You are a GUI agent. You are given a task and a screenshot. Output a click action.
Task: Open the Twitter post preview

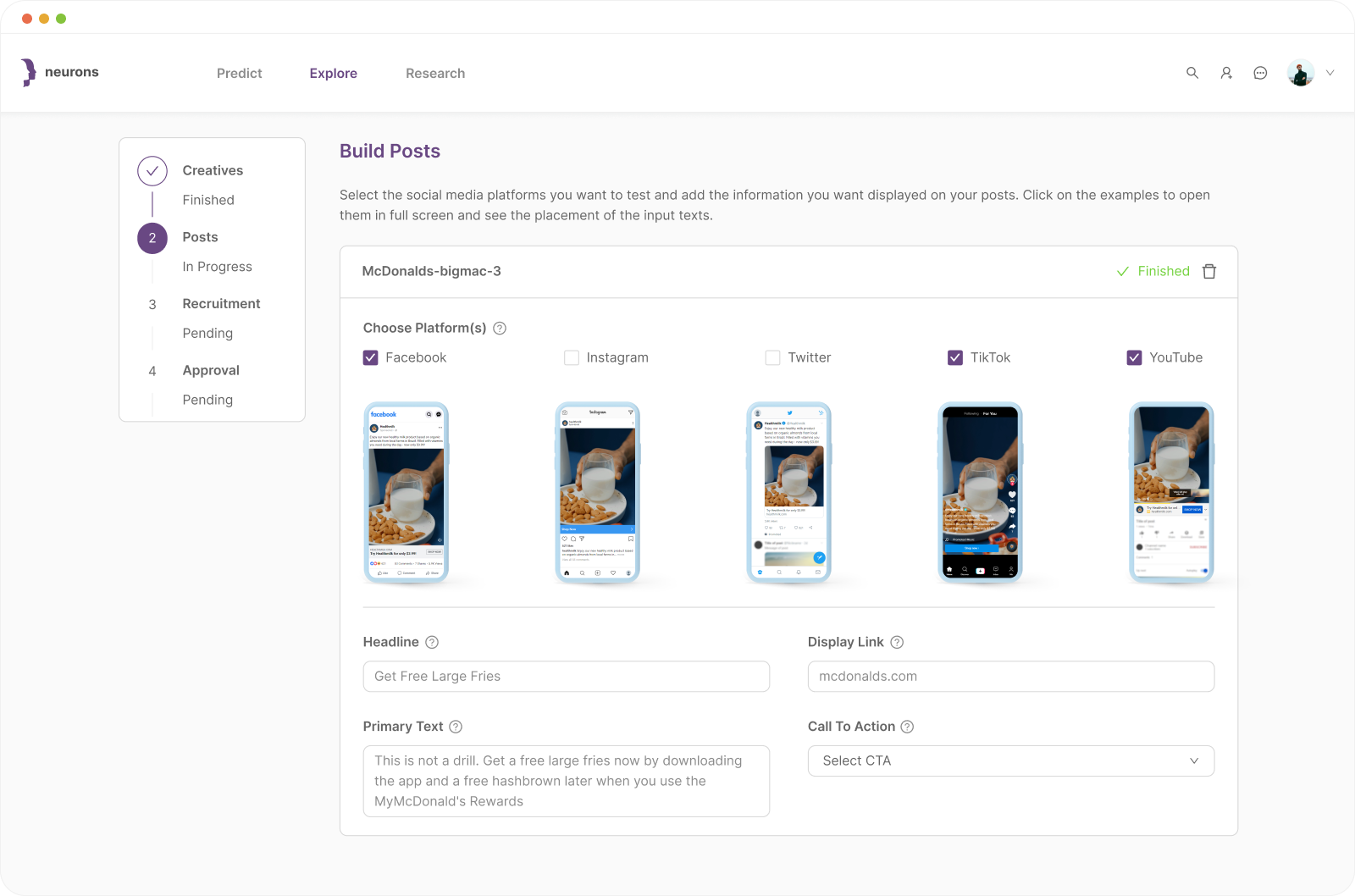click(789, 493)
